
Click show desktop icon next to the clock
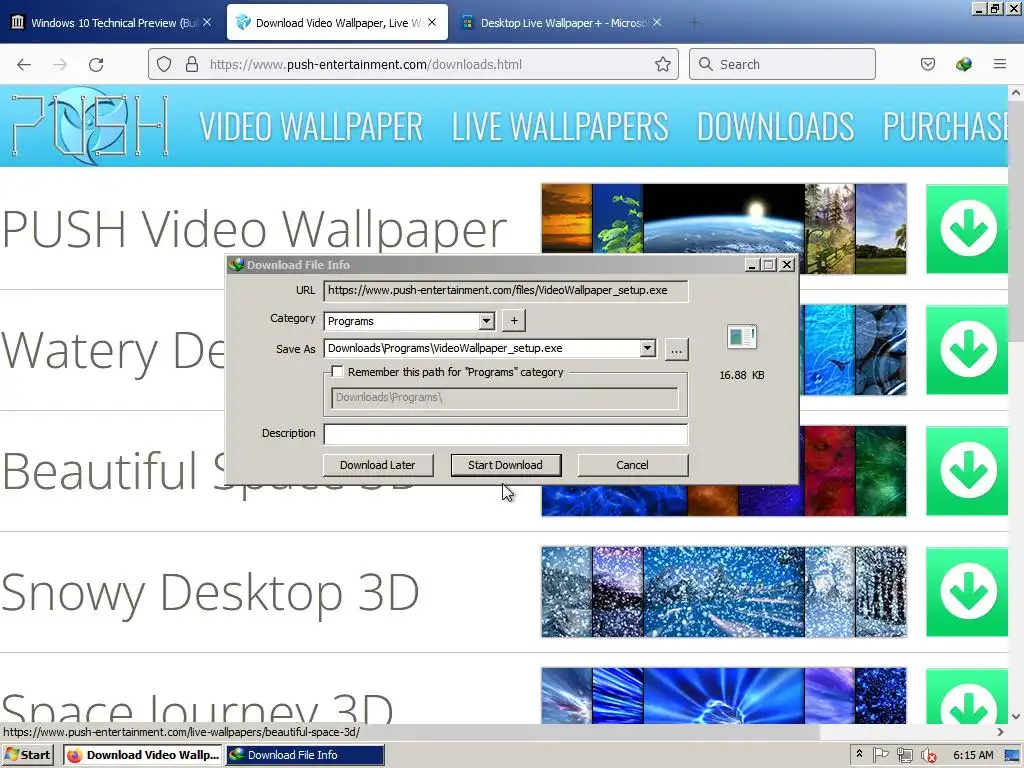[1012, 756]
